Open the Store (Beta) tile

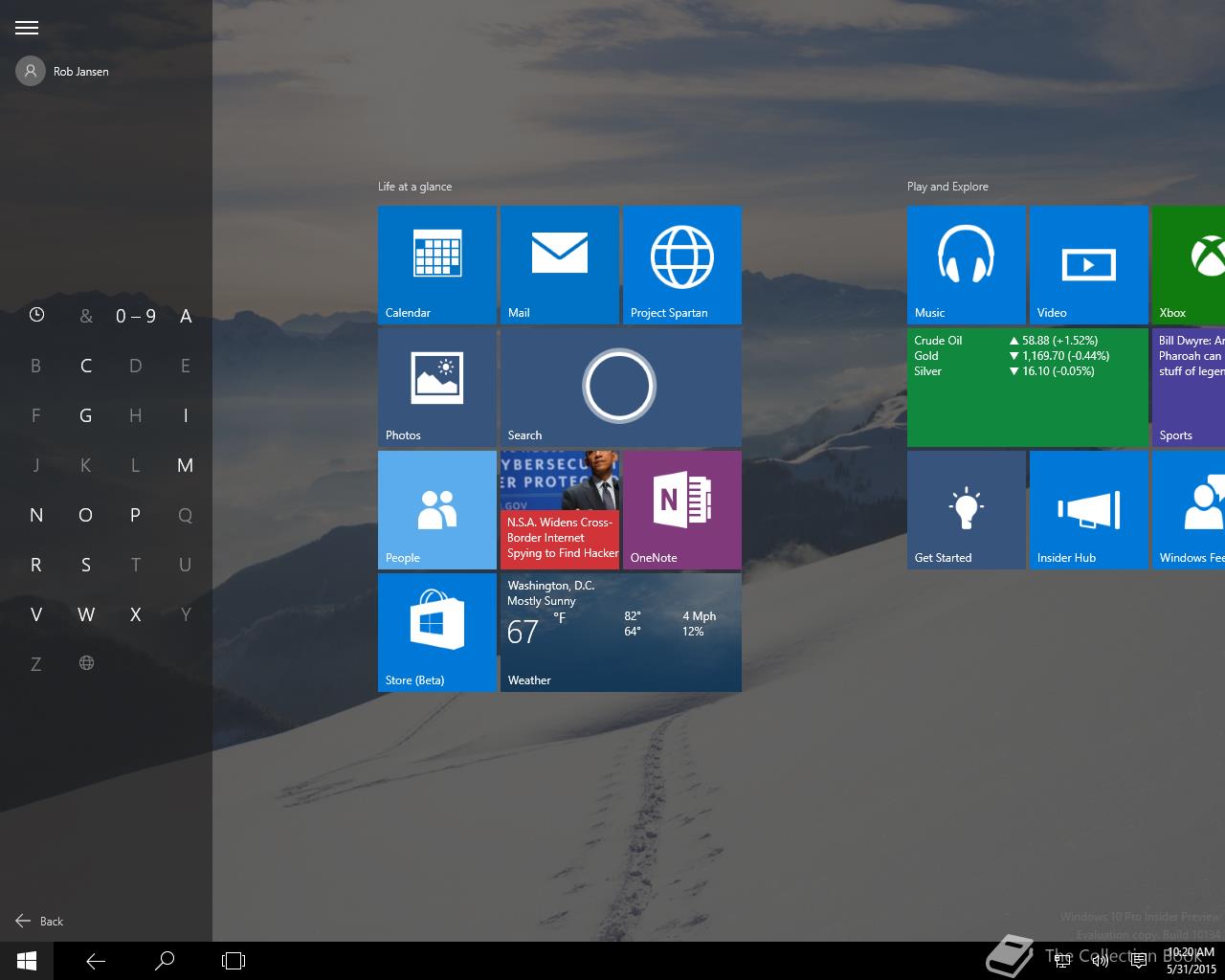pos(437,633)
